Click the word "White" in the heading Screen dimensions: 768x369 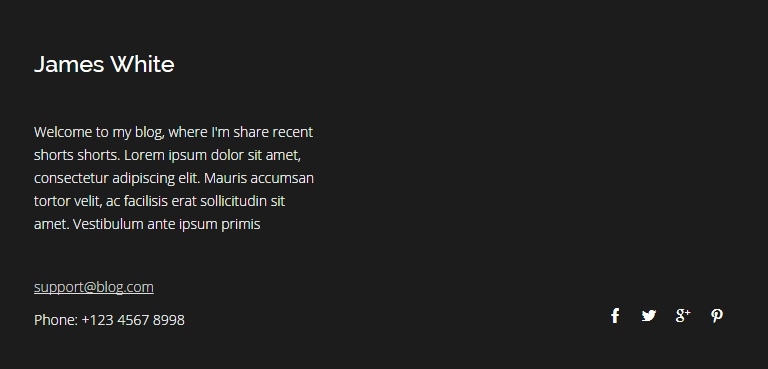click(142, 64)
